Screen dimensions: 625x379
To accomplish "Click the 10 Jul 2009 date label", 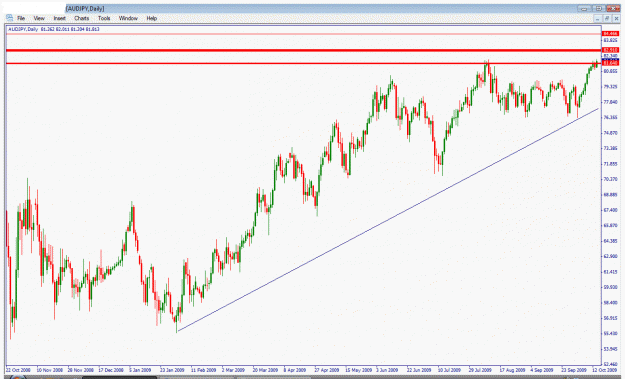I will (449, 370).
